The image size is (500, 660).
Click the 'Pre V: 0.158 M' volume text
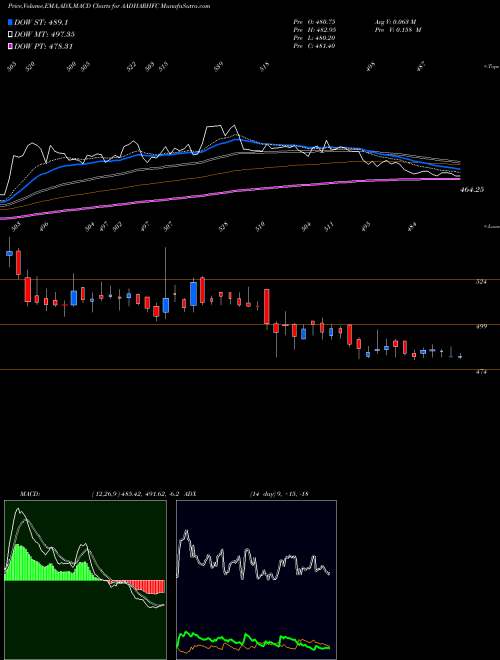[x=398, y=30]
